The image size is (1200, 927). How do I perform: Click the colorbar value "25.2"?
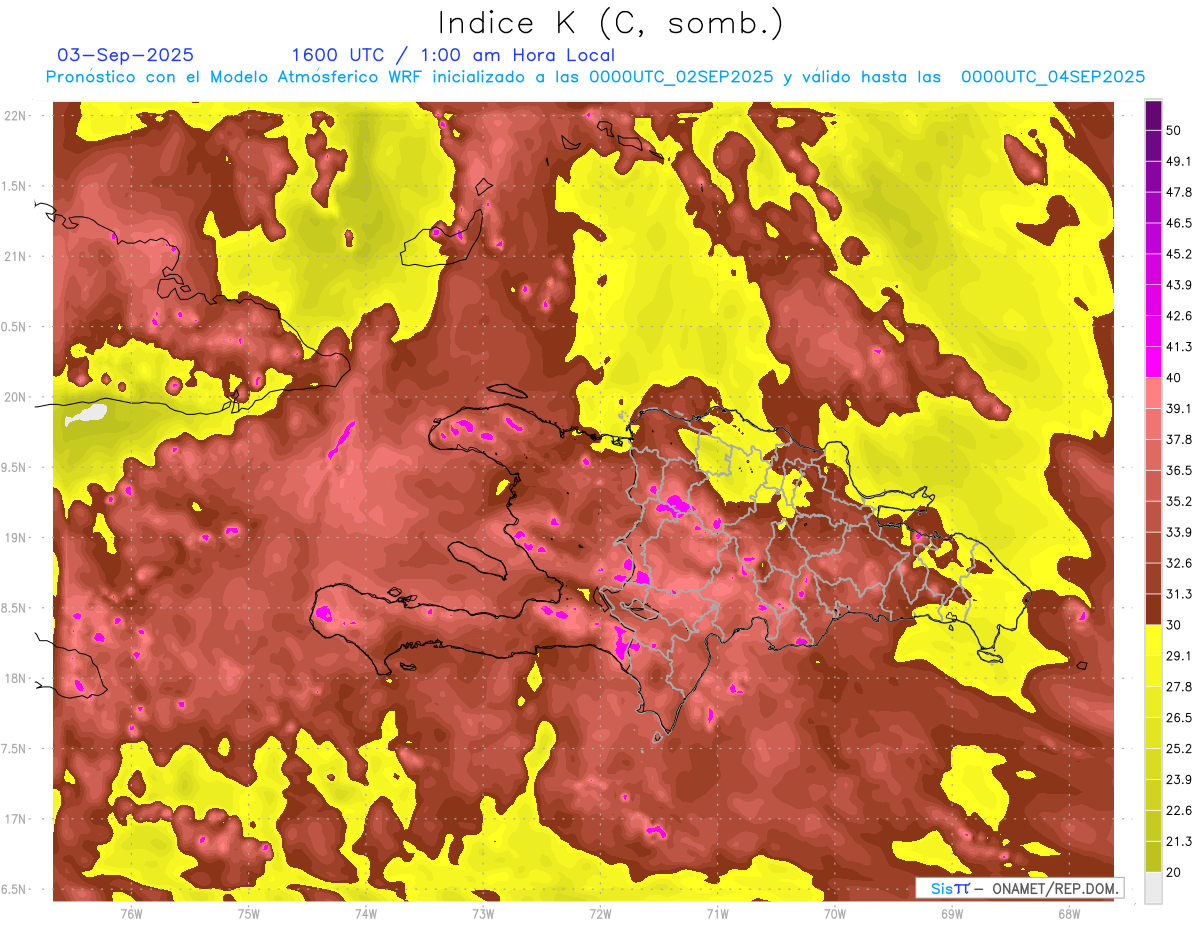pyautogui.click(x=1178, y=749)
